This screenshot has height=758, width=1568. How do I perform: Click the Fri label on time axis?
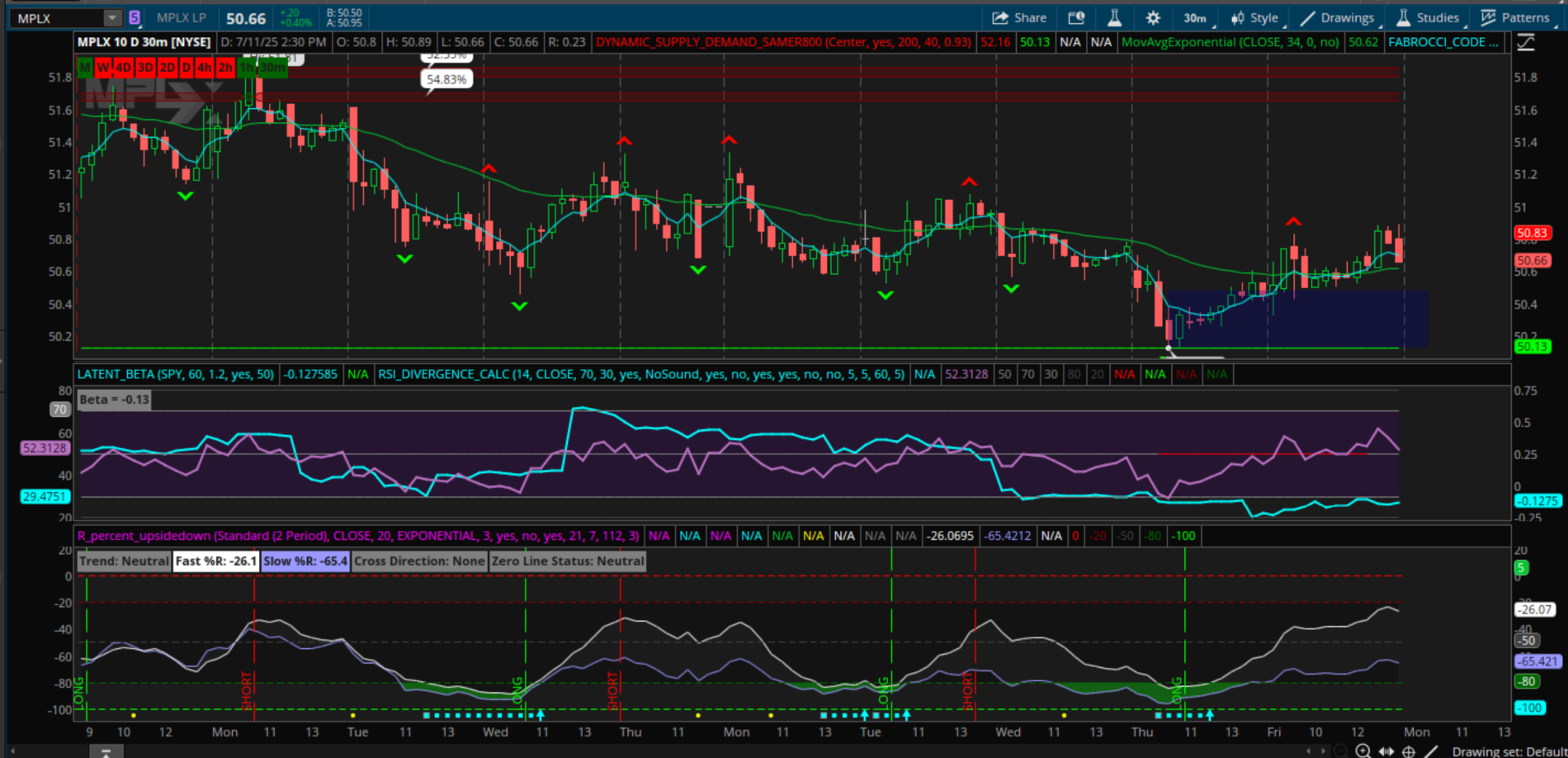coord(1273,732)
